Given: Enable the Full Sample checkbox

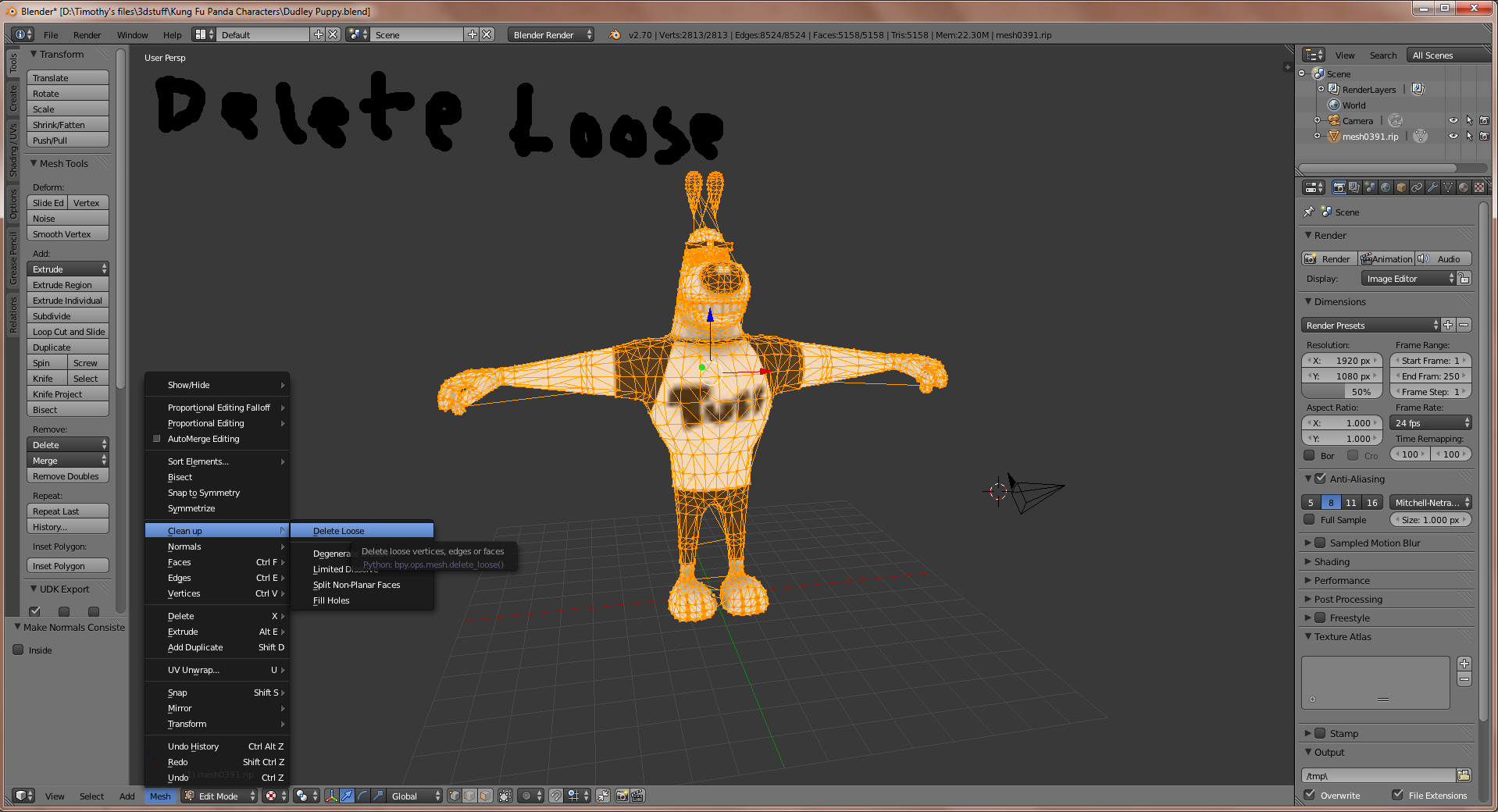Looking at the screenshot, I should coord(1309,519).
